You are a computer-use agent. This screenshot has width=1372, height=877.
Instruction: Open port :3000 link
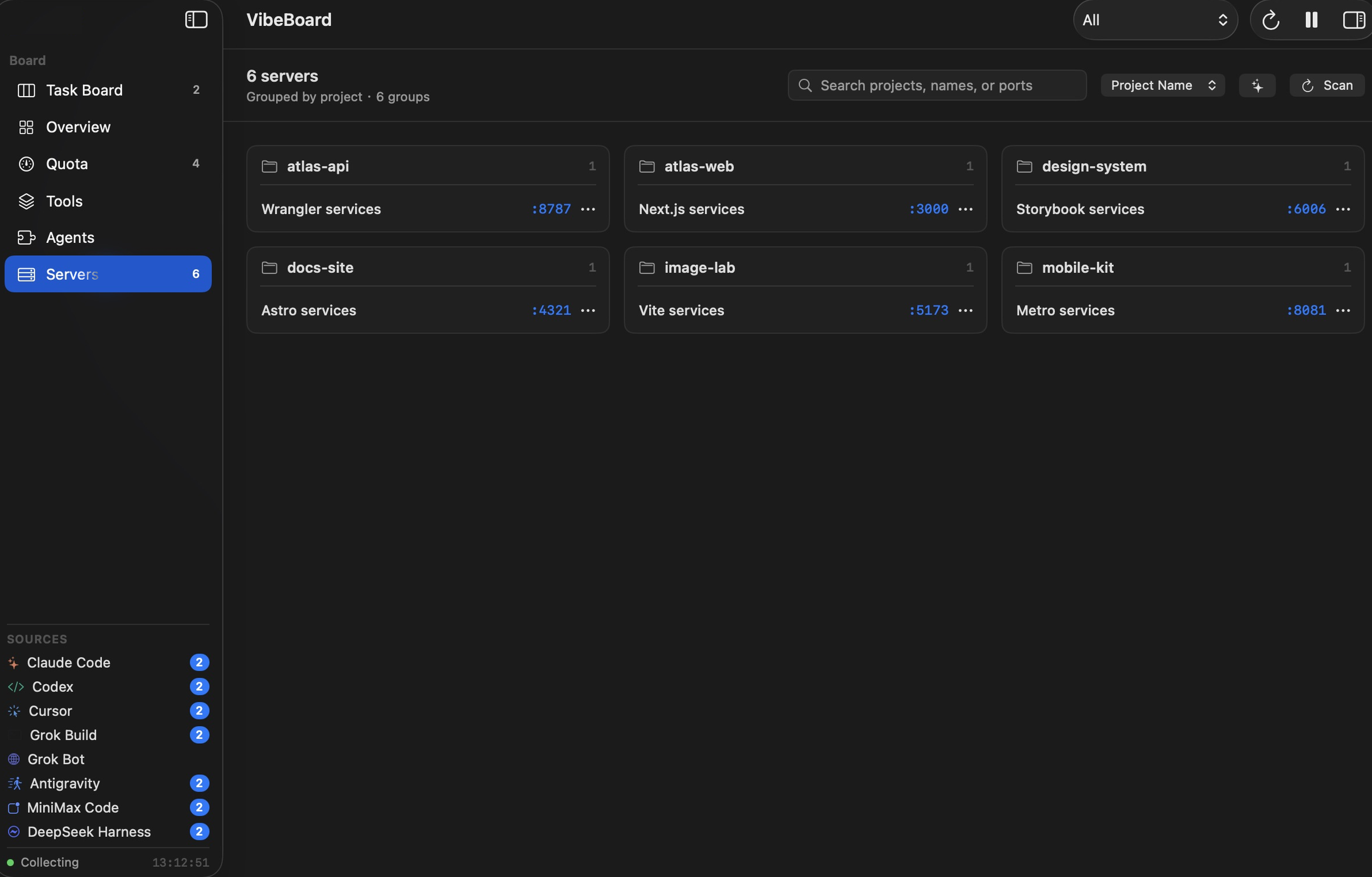(x=929, y=209)
